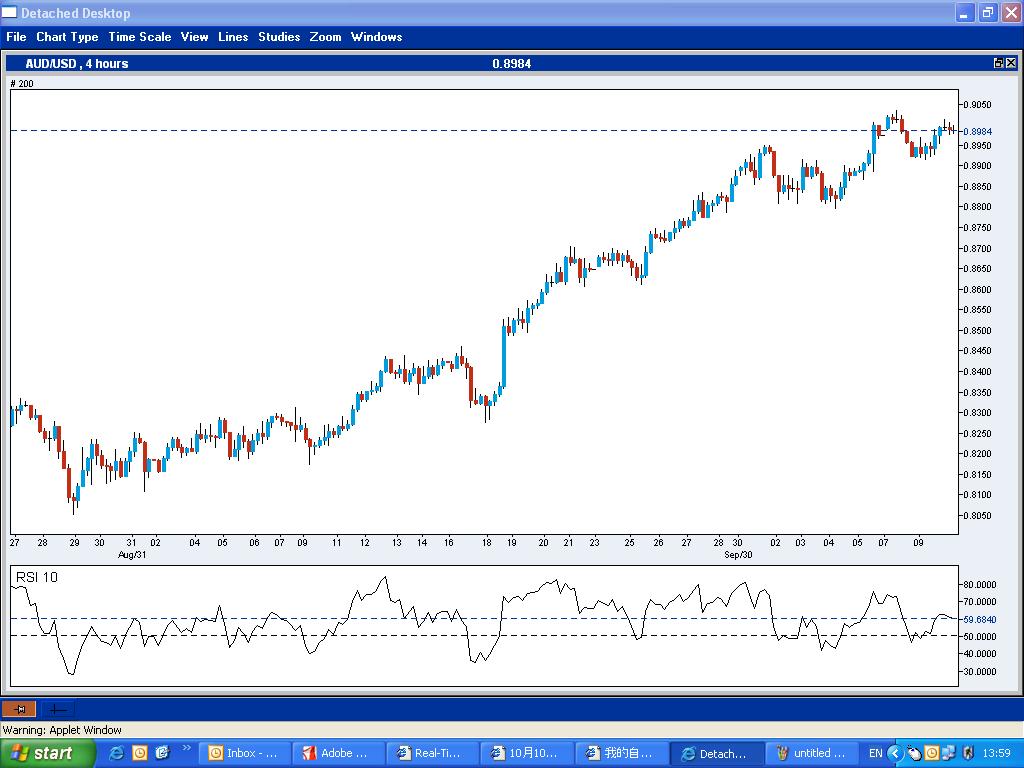Click the Aug/31 date label
This screenshot has width=1024, height=768.
coord(132,554)
